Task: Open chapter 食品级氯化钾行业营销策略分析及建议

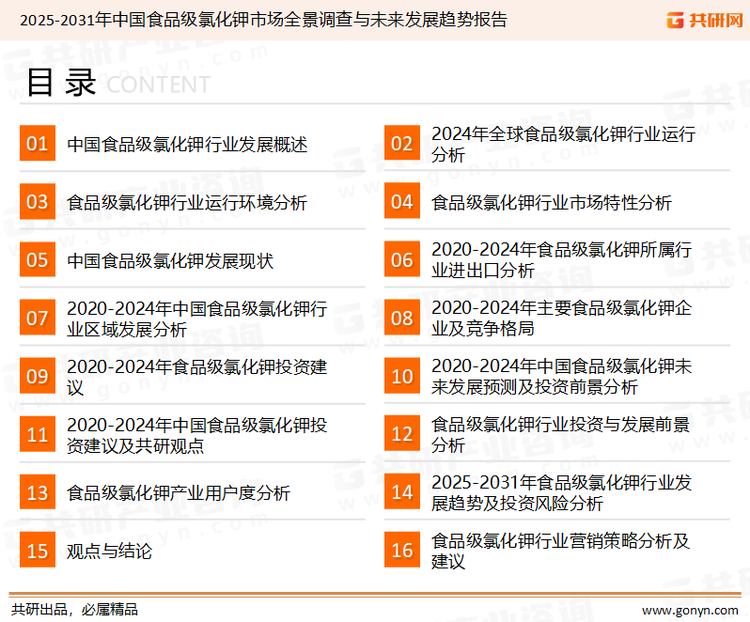Action: click(561, 551)
